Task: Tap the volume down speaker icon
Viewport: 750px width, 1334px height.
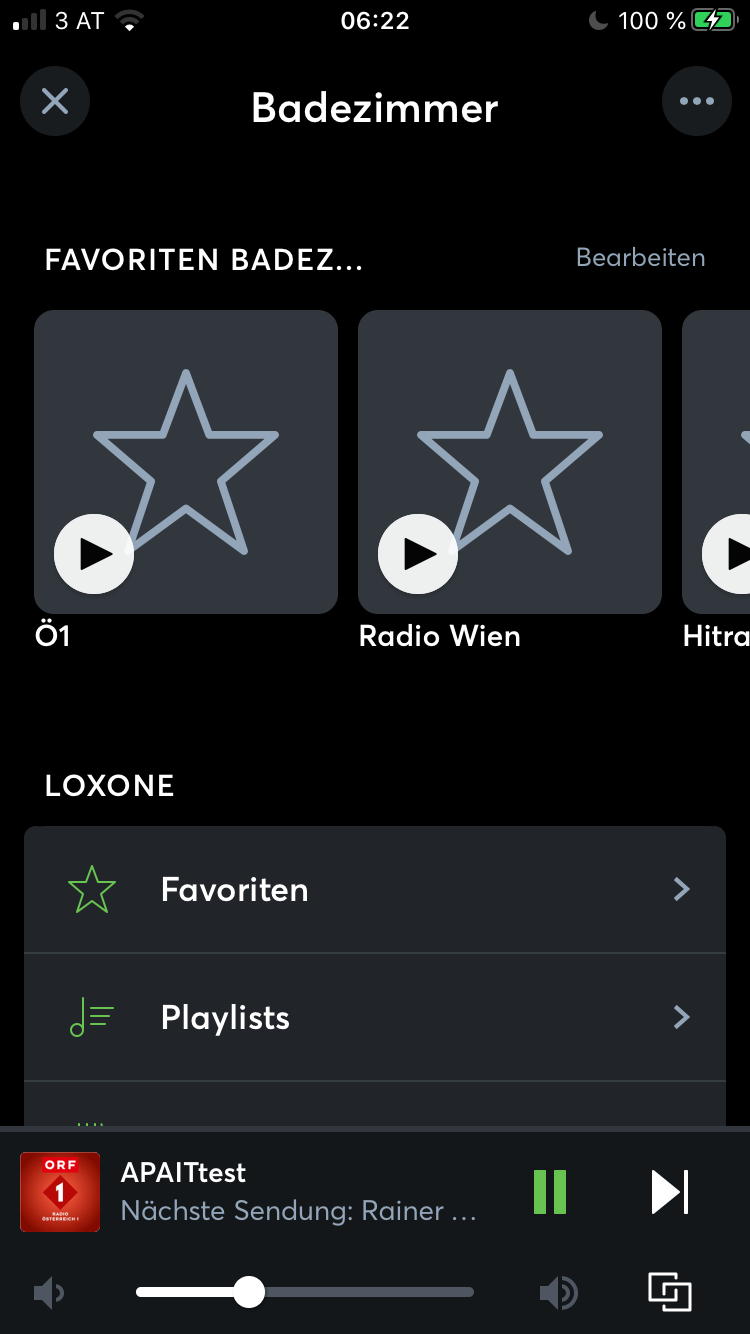Action: 48,1293
